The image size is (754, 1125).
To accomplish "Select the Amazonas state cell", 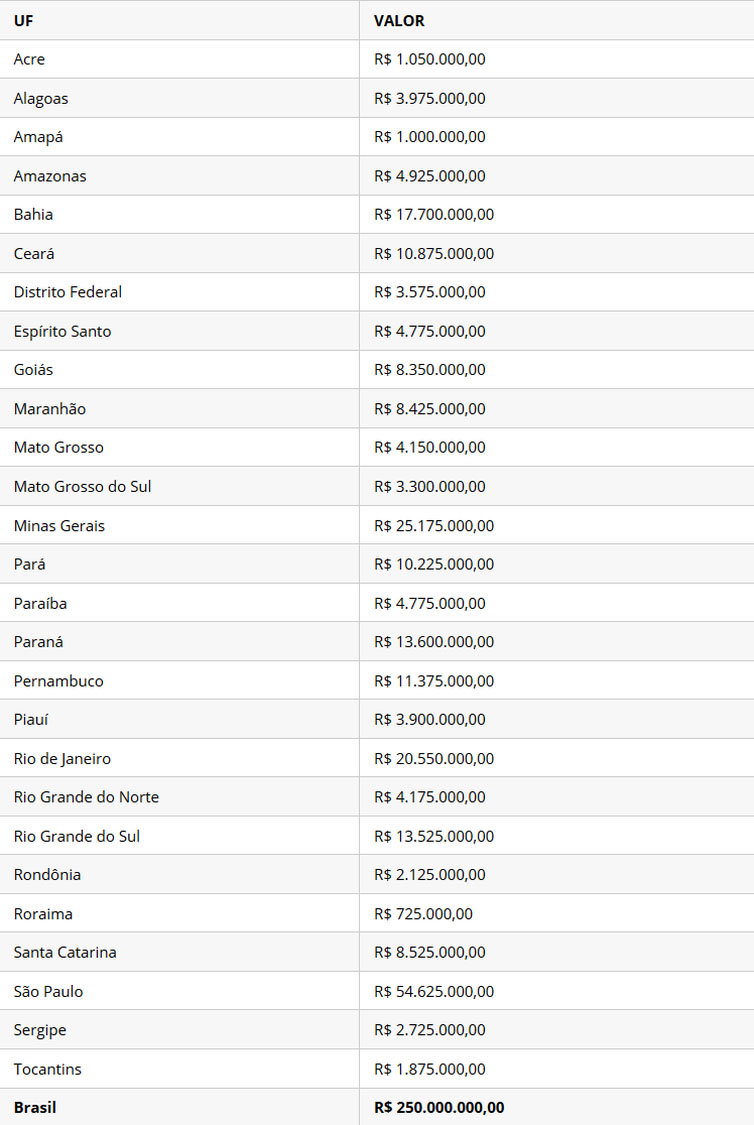I will (50, 176).
